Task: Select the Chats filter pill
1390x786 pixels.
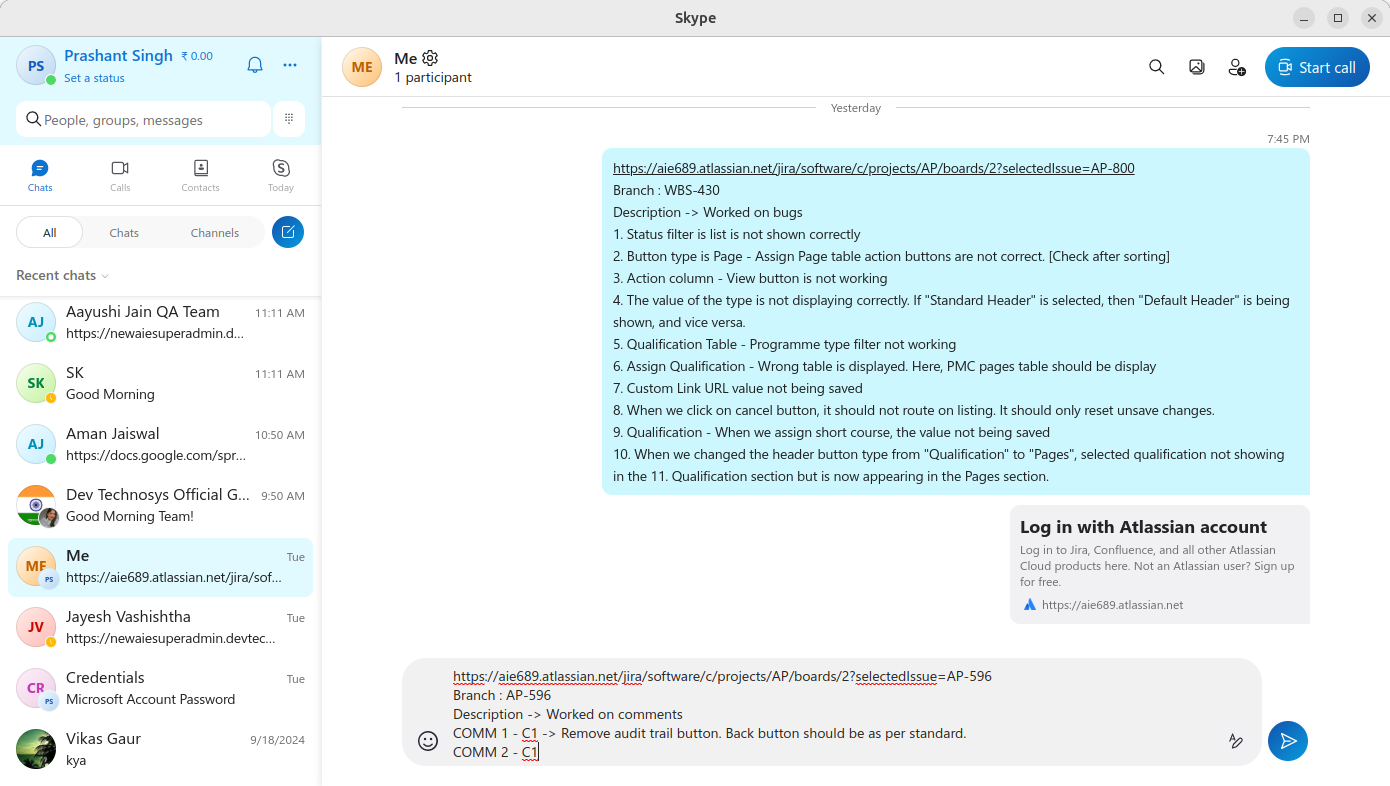Action: [124, 232]
